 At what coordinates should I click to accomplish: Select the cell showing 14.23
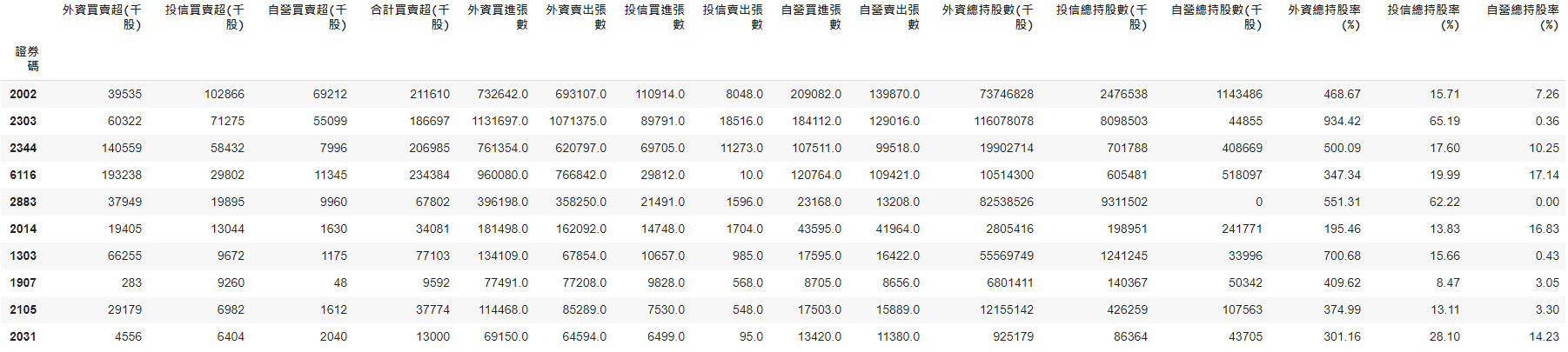point(1544,336)
